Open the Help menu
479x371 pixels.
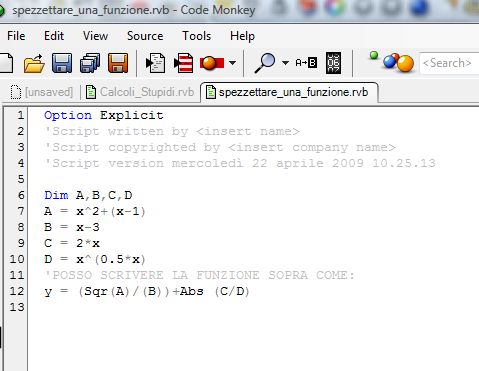point(242,36)
